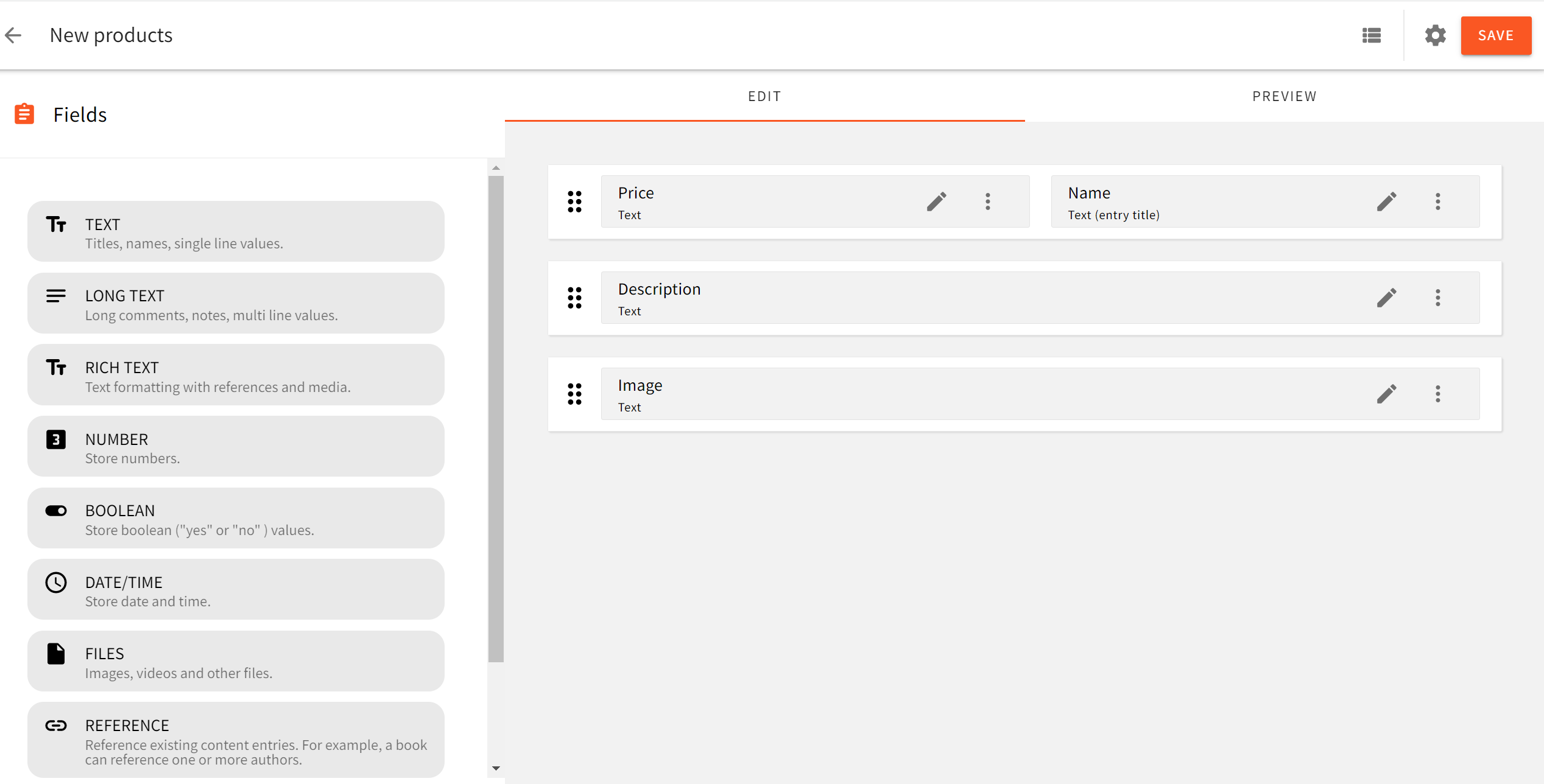
Task: Switch to the PREVIEW tab
Action: click(x=1285, y=96)
